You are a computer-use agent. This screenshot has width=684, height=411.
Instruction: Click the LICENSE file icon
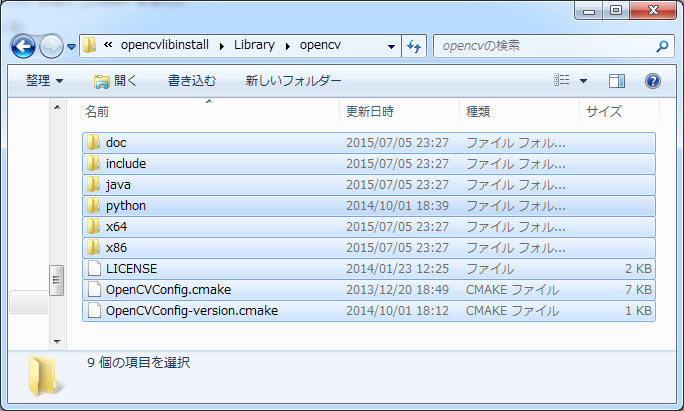click(94, 268)
